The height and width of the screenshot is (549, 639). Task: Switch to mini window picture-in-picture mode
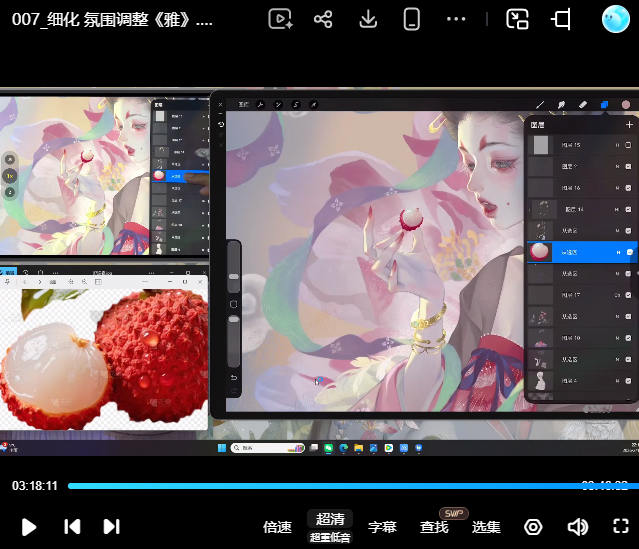(x=517, y=19)
